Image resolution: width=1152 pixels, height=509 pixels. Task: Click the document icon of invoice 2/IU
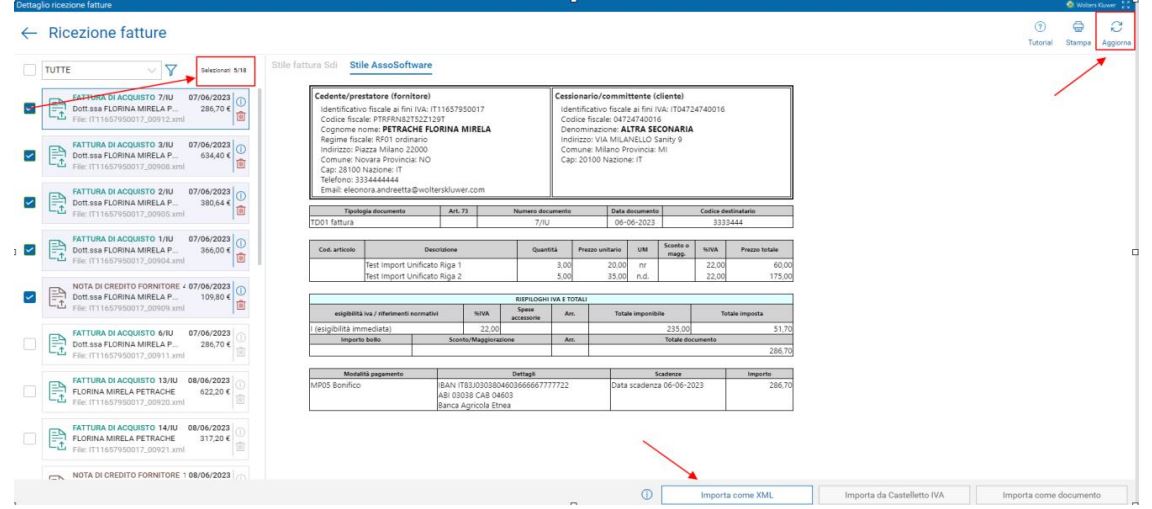pyautogui.click(x=58, y=203)
